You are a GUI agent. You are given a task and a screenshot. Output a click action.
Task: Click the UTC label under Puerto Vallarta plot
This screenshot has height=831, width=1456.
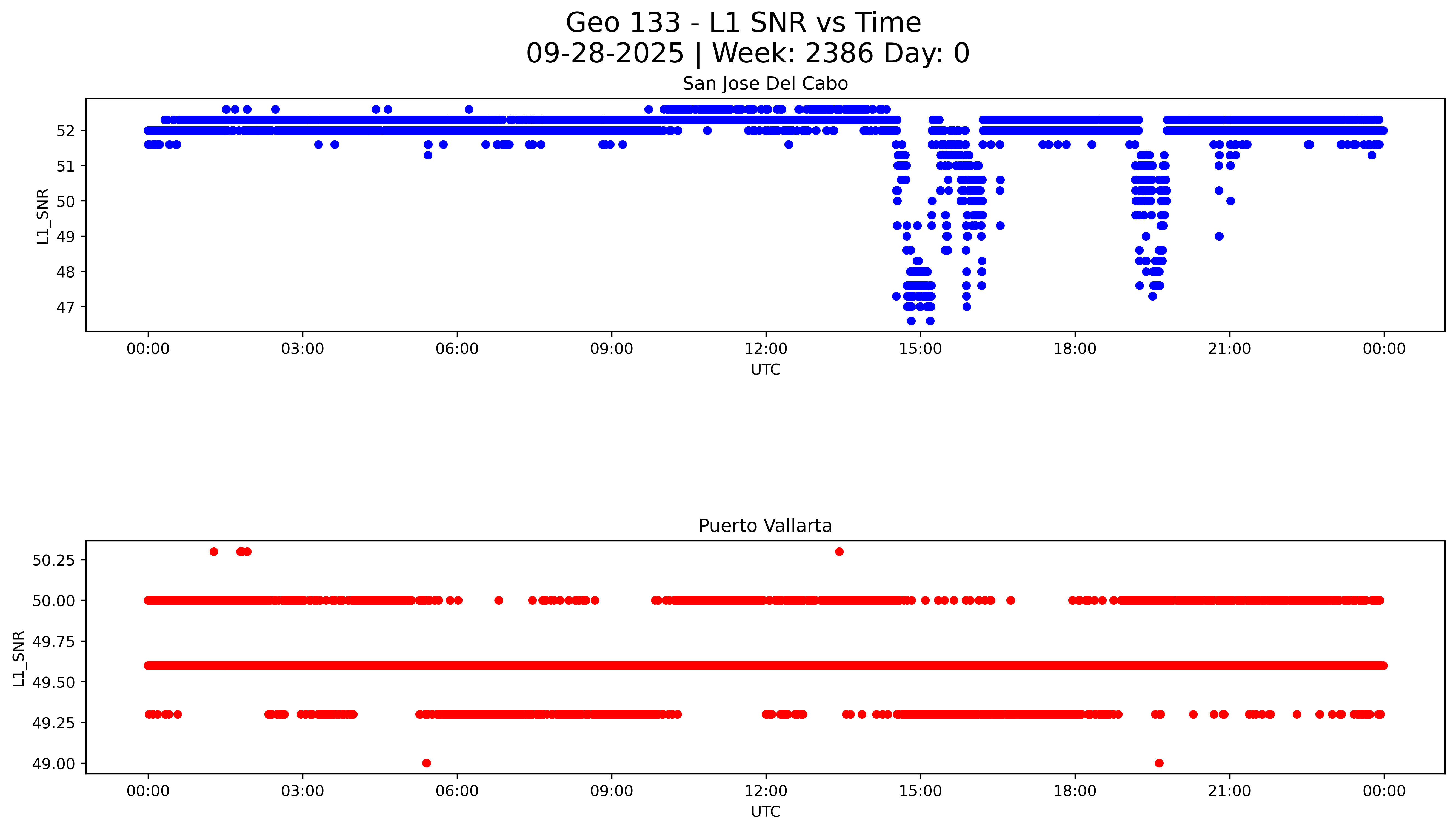(765, 811)
